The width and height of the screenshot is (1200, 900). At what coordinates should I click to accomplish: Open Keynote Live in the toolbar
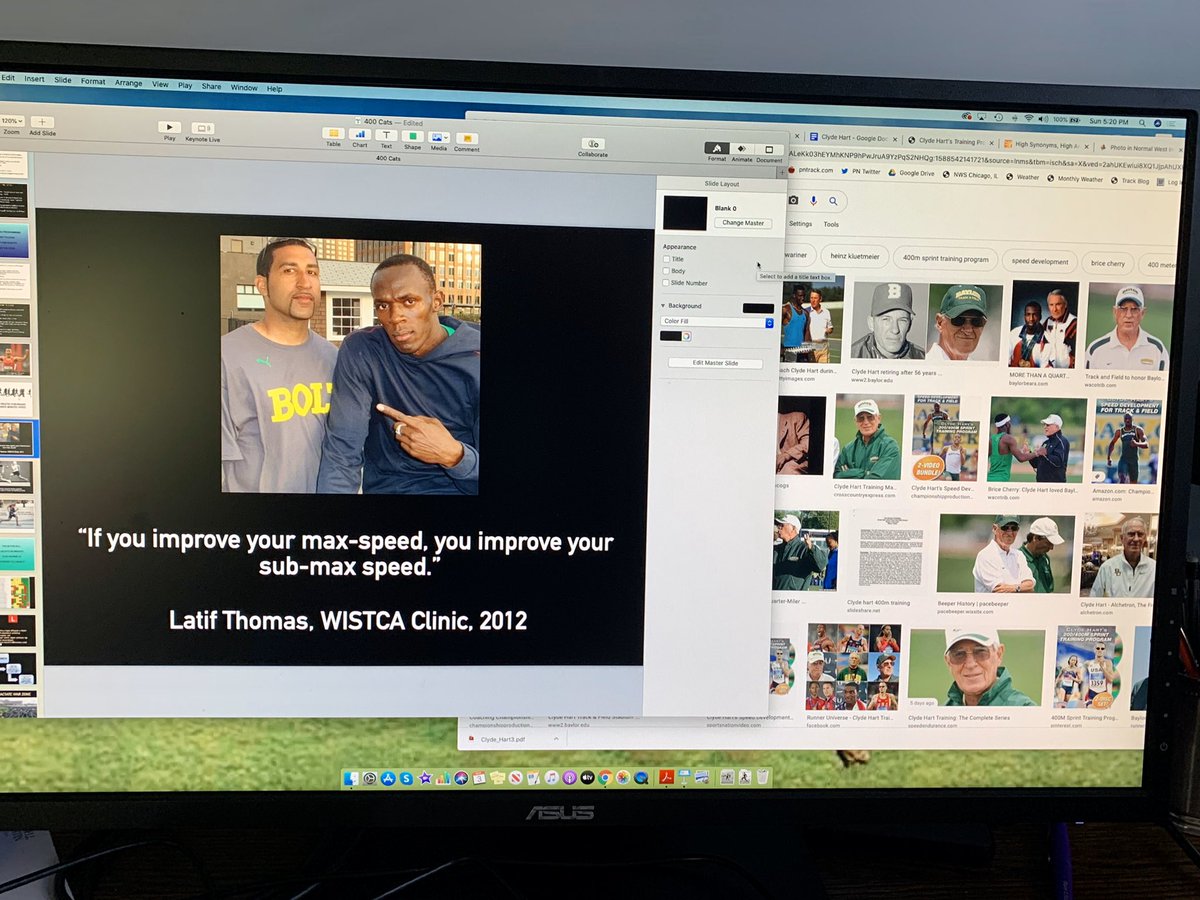click(x=203, y=128)
